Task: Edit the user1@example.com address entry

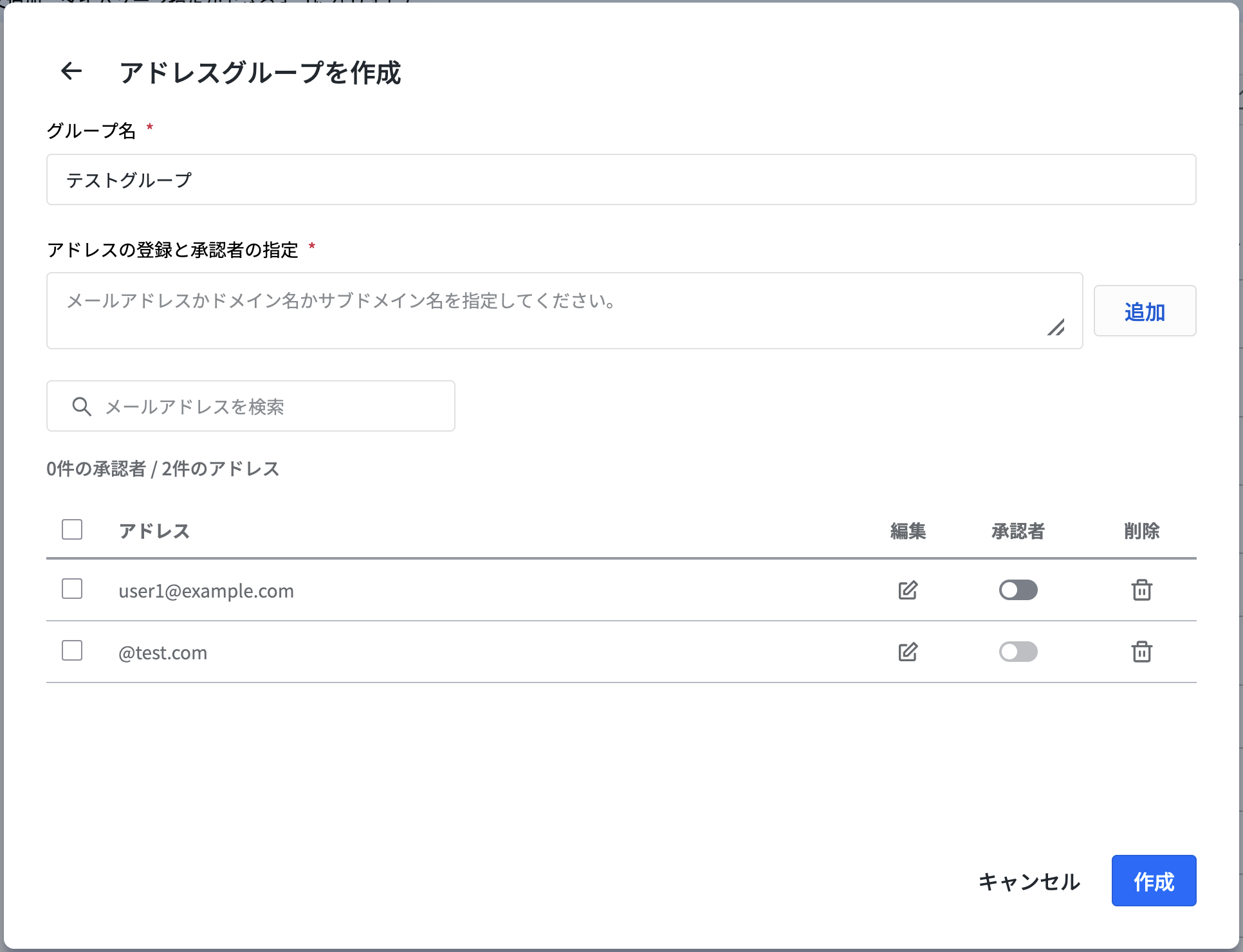Action: coord(908,590)
